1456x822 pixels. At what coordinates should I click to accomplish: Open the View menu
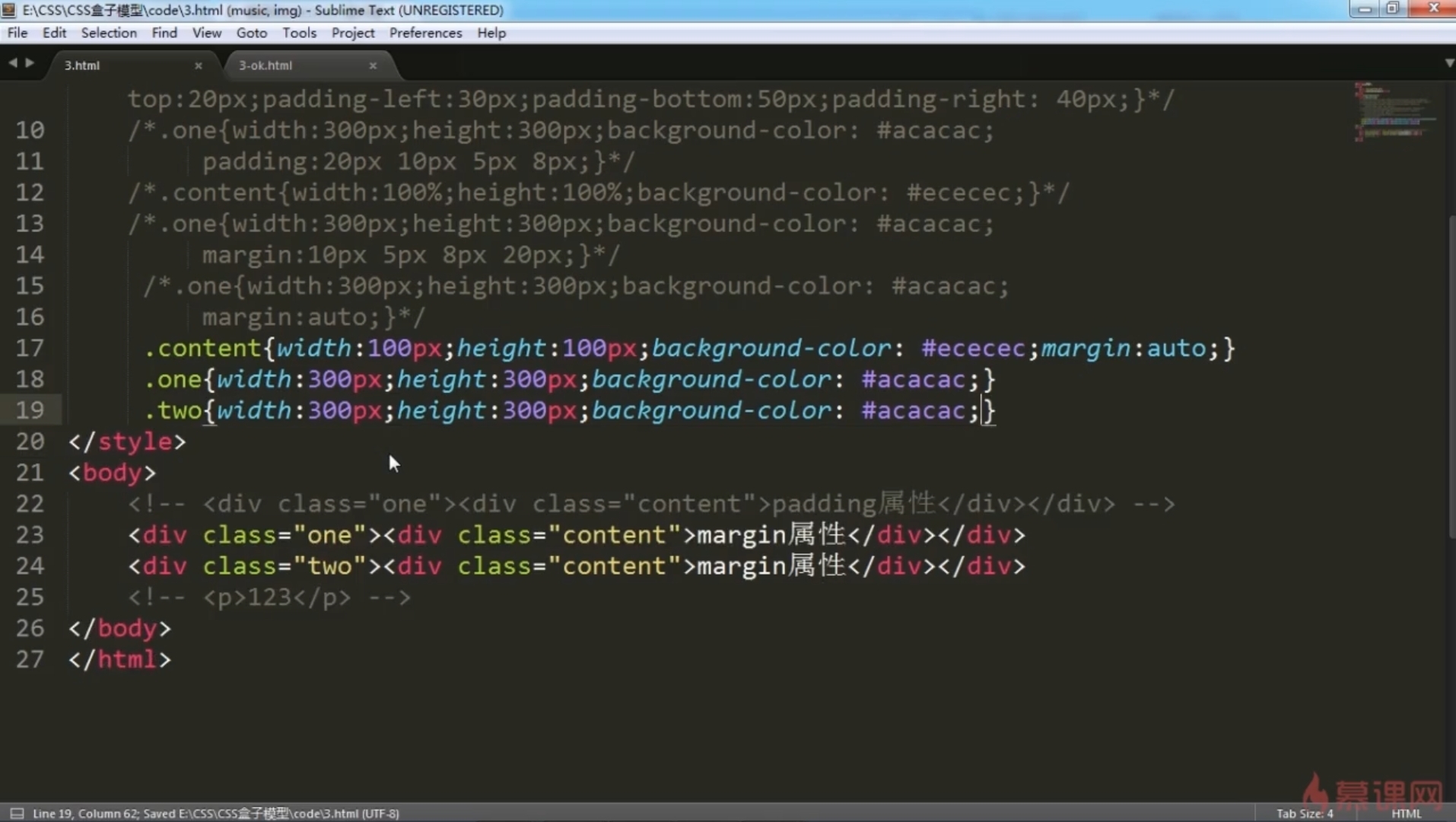pyautogui.click(x=207, y=33)
